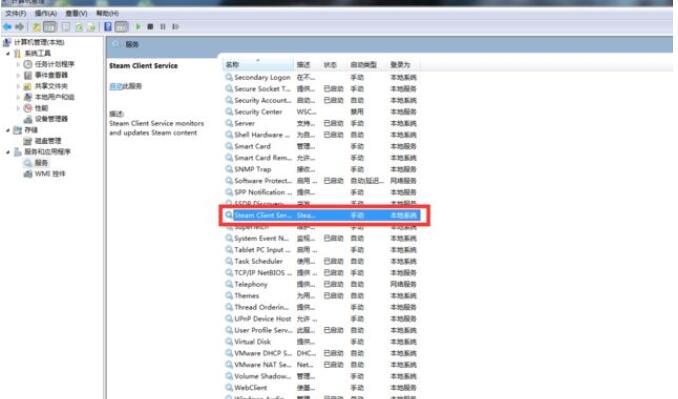Viewport: 678px width, 399px height.
Task: Stop the service with the square stop icon
Action: (x=150, y=27)
